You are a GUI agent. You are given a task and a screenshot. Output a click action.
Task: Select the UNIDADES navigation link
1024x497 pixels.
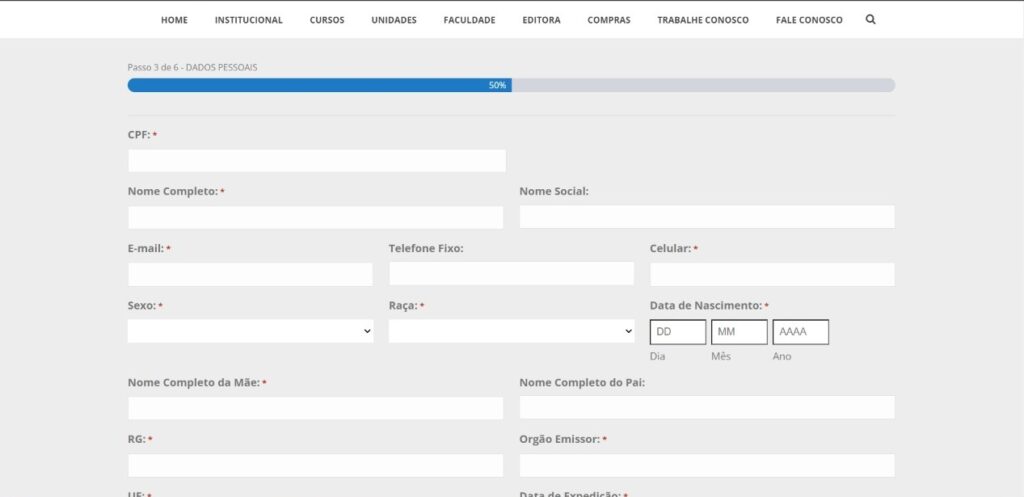[394, 20]
